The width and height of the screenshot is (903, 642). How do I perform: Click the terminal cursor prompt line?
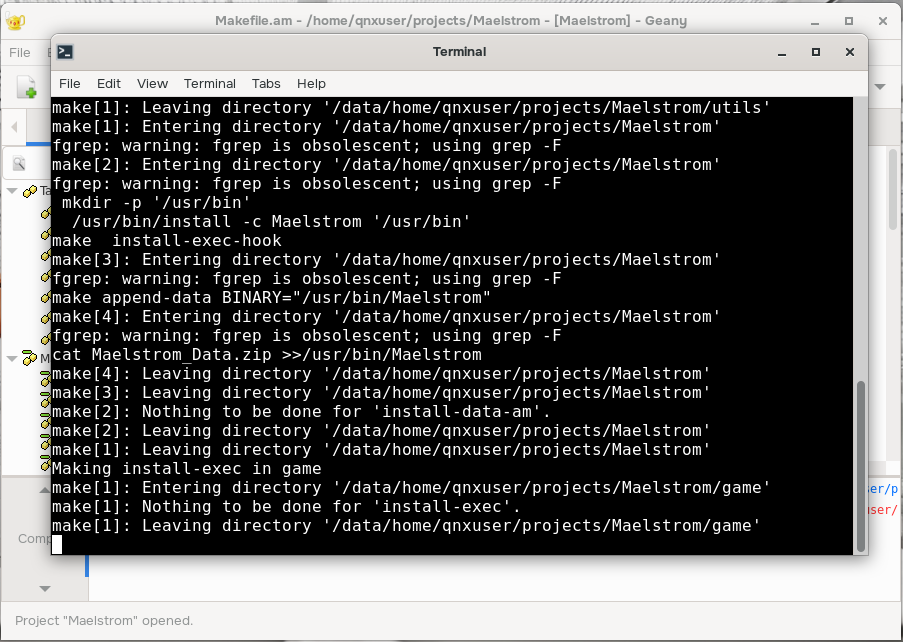tap(57, 544)
